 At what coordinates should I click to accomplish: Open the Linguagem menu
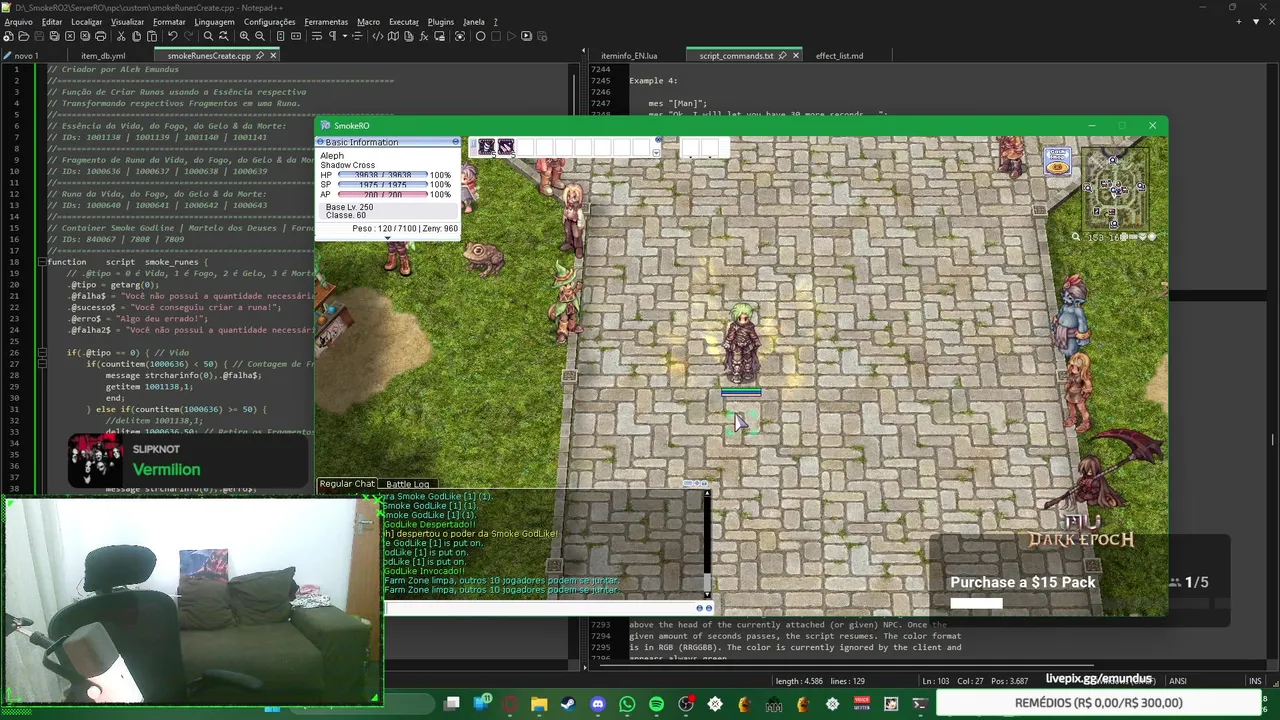tap(214, 21)
